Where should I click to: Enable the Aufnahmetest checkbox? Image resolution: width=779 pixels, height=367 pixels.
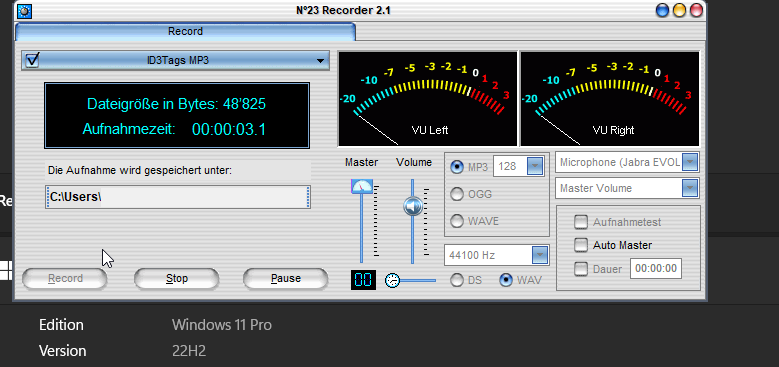581,222
